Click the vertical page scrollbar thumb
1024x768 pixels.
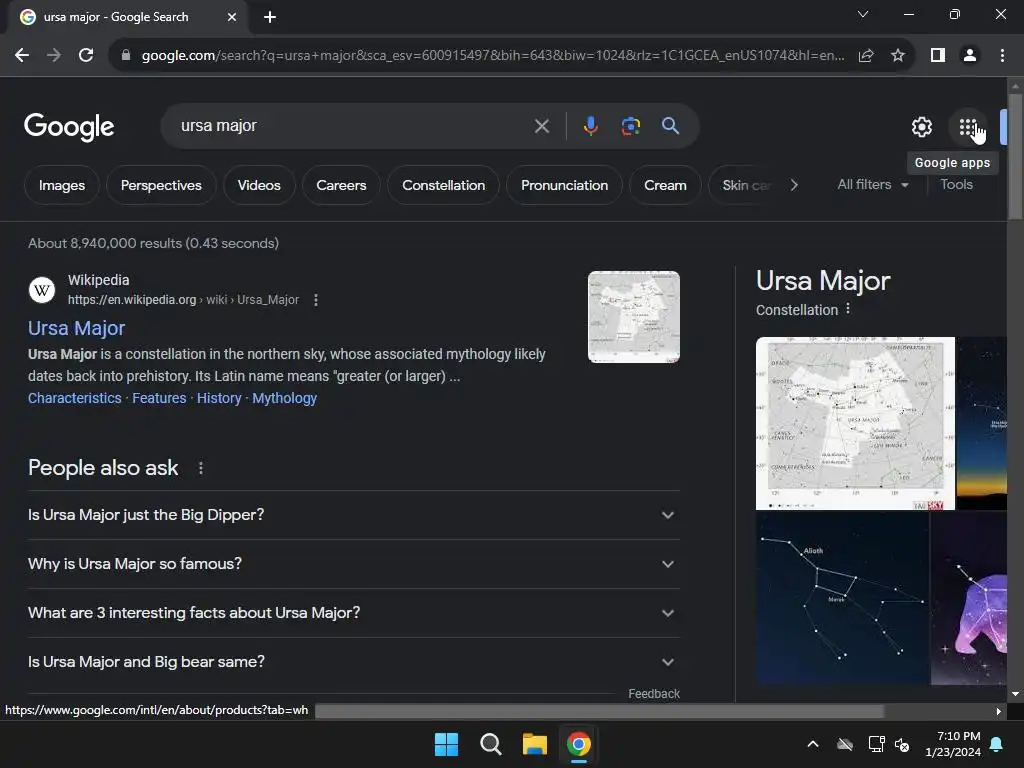pos(1014,157)
